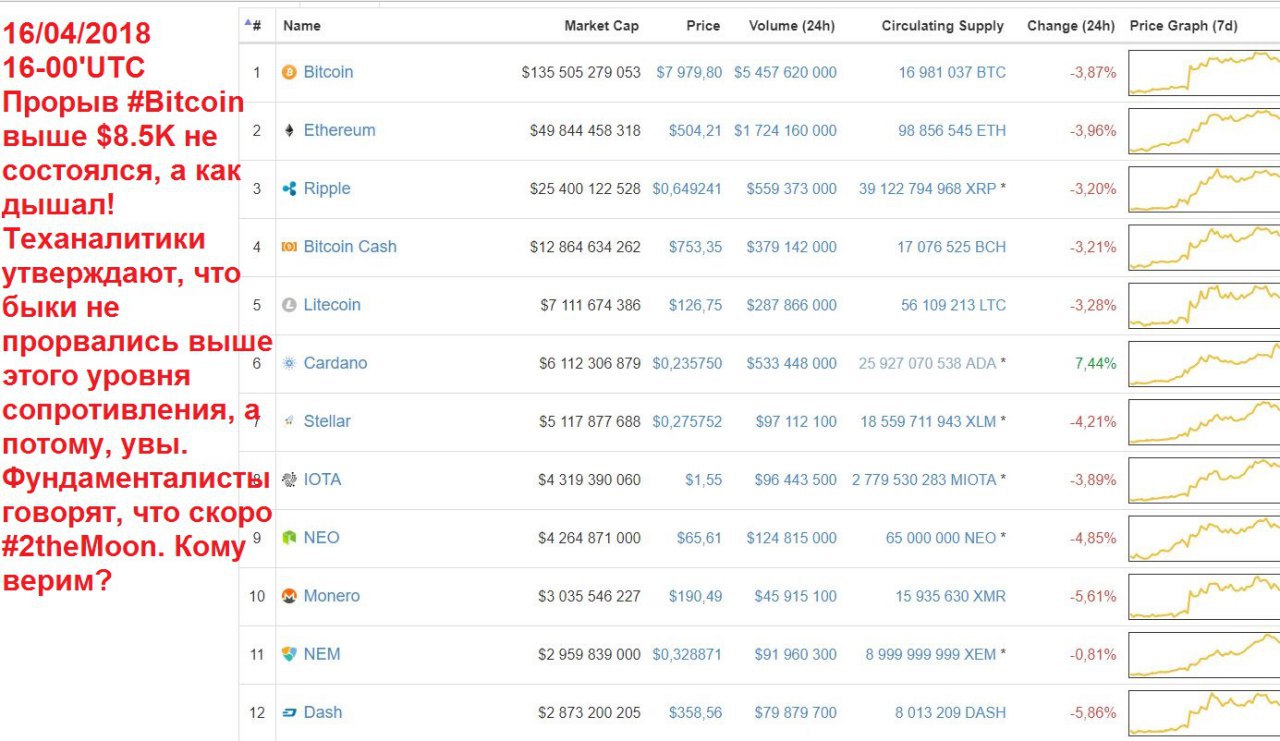The height and width of the screenshot is (741, 1280).
Task: Open Bitcoin 7d price graph
Action: [x=1204, y=72]
